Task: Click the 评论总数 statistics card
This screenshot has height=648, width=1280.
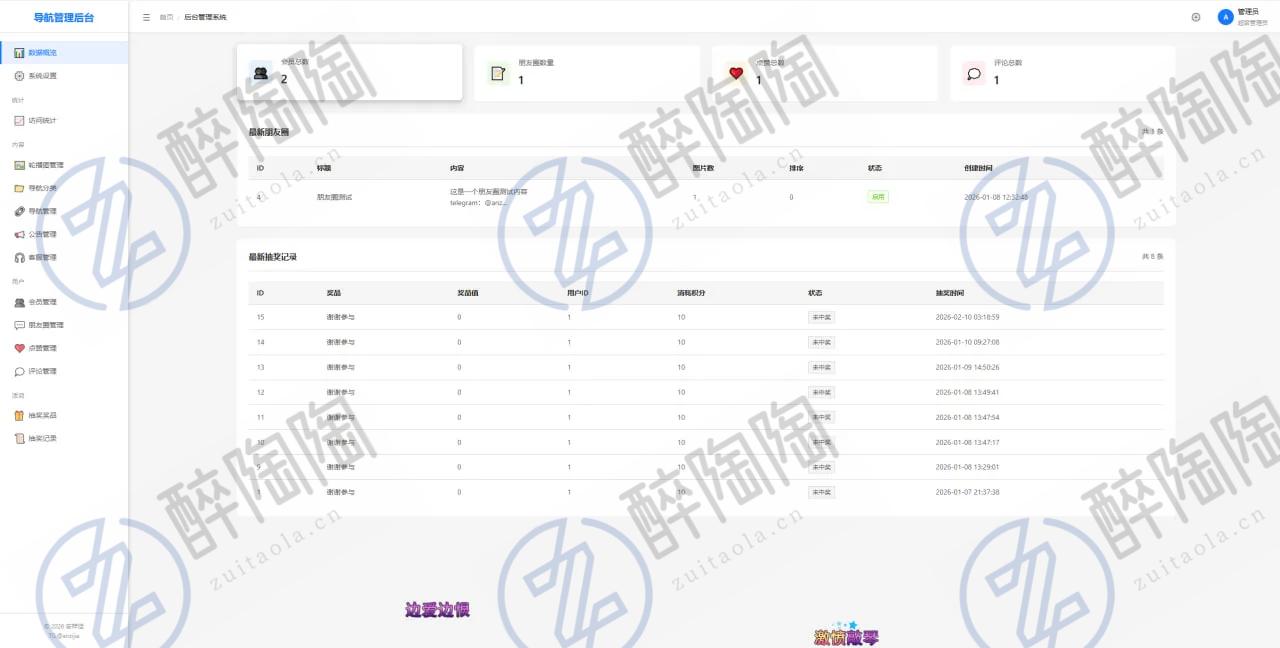Action: [x=1062, y=72]
